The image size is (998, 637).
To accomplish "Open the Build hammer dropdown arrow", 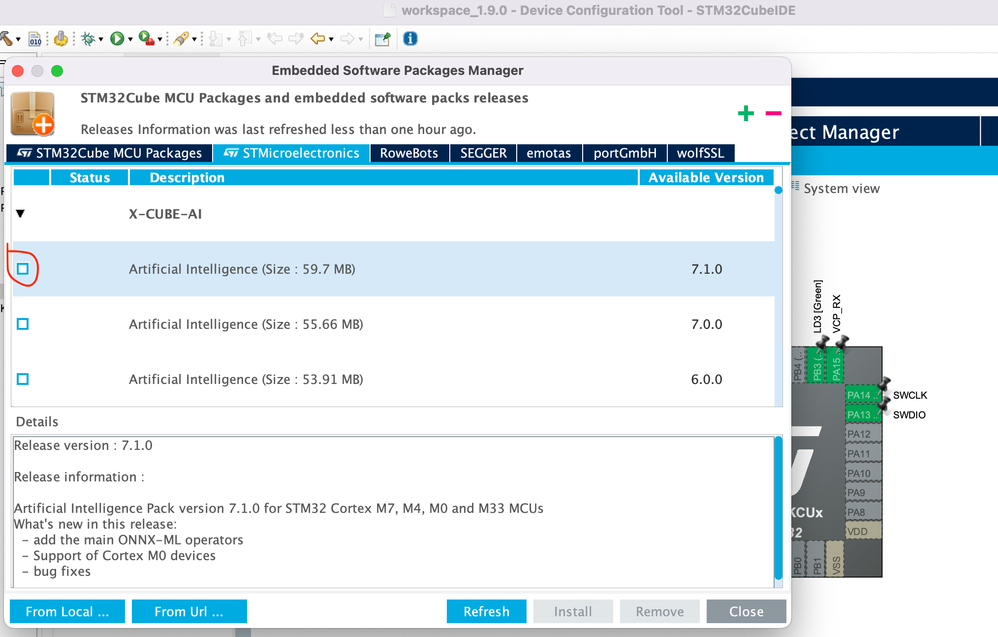I will pos(18,39).
